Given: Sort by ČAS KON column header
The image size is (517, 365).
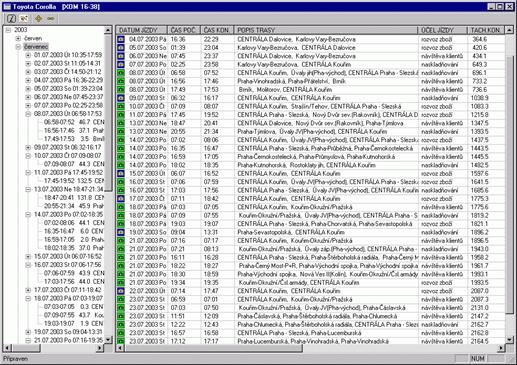Looking at the screenshot, I should (x=217, y=30).
